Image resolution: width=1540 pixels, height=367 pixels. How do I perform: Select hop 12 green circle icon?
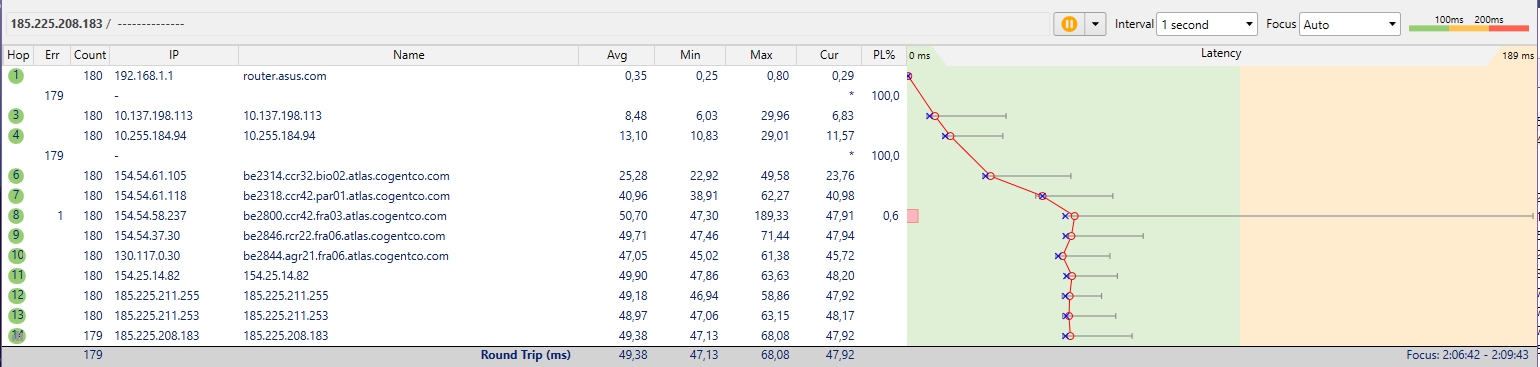pos(16,295)
